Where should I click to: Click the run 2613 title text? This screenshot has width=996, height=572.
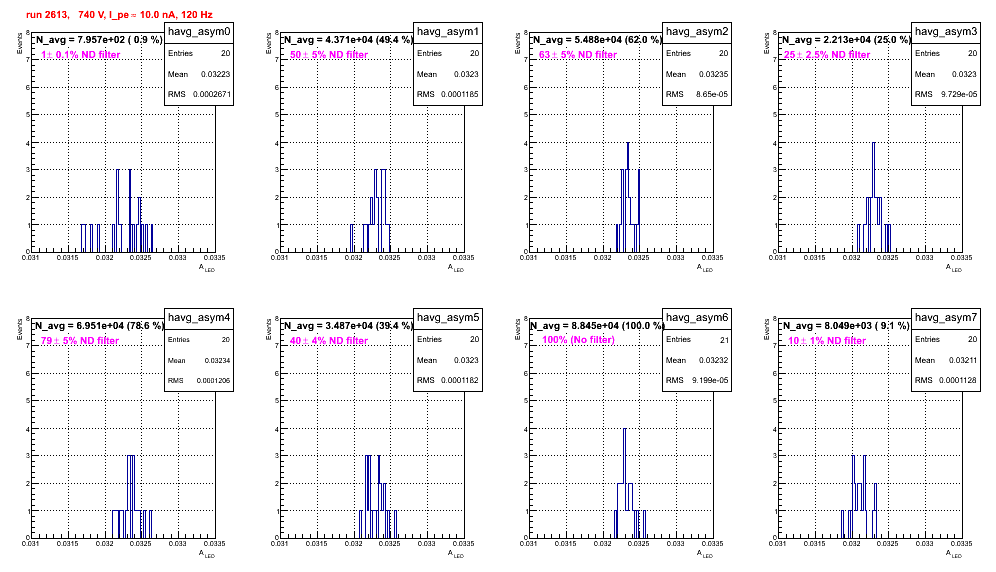(x=119, y=14)
